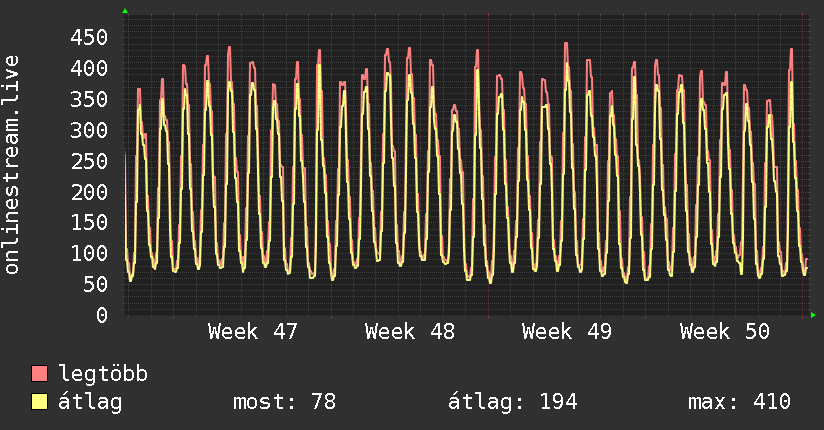Click the onlinestream.live vertical axis title
Screen dimensions: 824x430
(x=11, y=165)
